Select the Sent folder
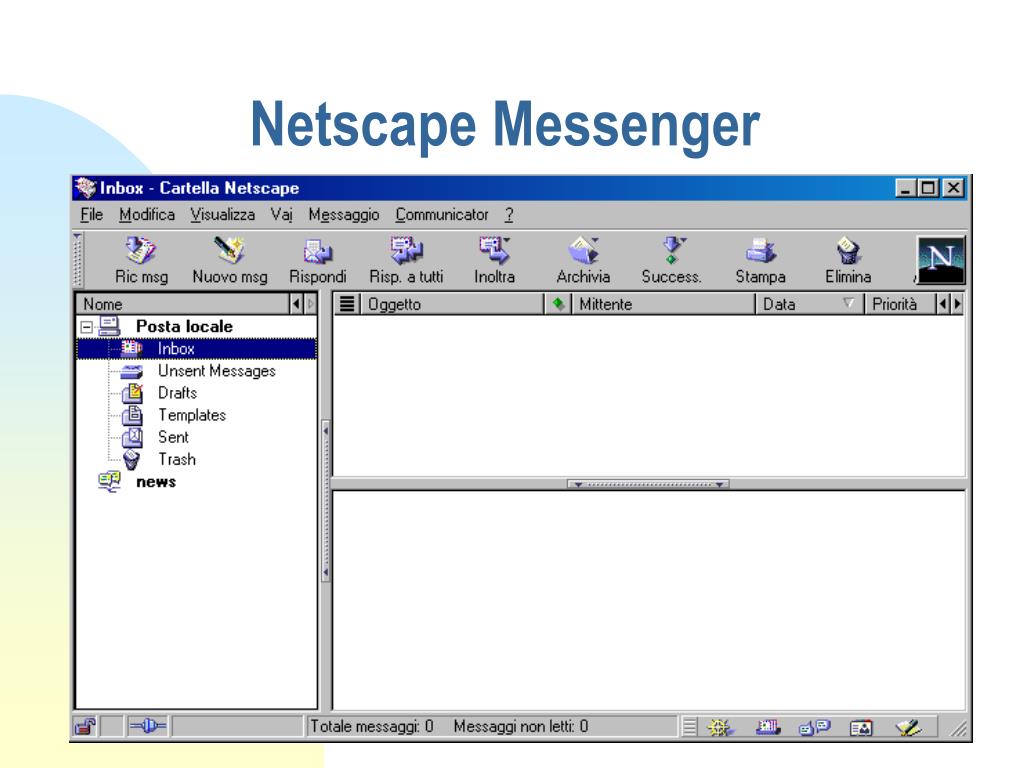 click(173, 438)
